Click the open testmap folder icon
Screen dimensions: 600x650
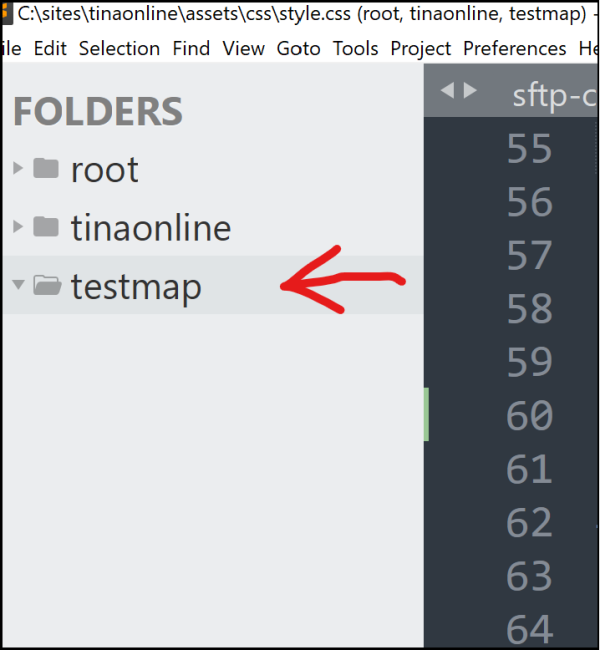(46, 286)
